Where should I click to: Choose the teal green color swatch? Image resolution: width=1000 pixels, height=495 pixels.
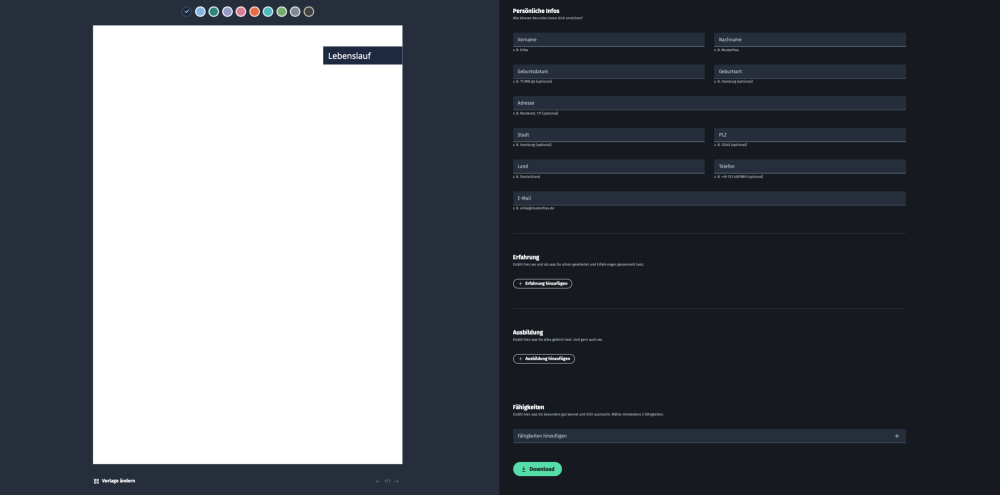(x=214, y=11)
